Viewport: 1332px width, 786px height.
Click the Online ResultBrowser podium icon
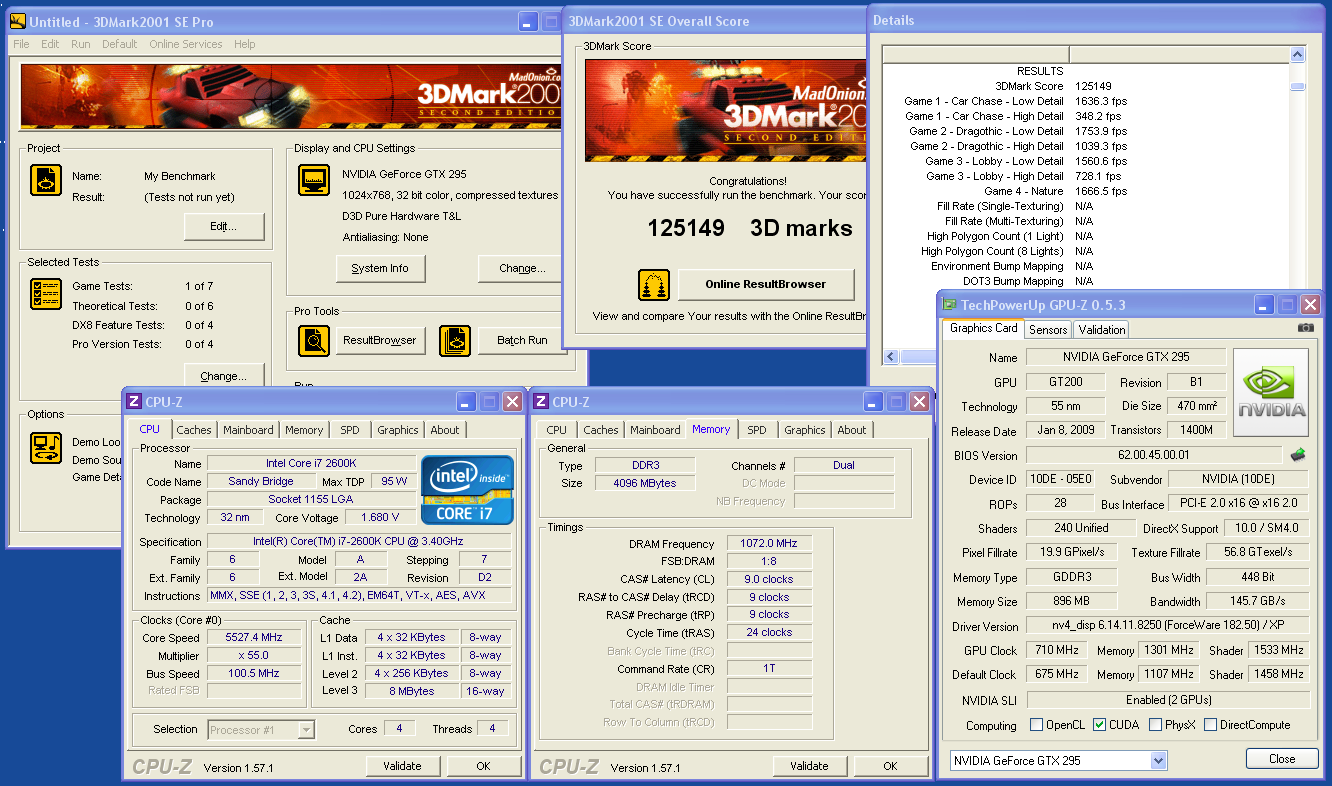point(654,285)
